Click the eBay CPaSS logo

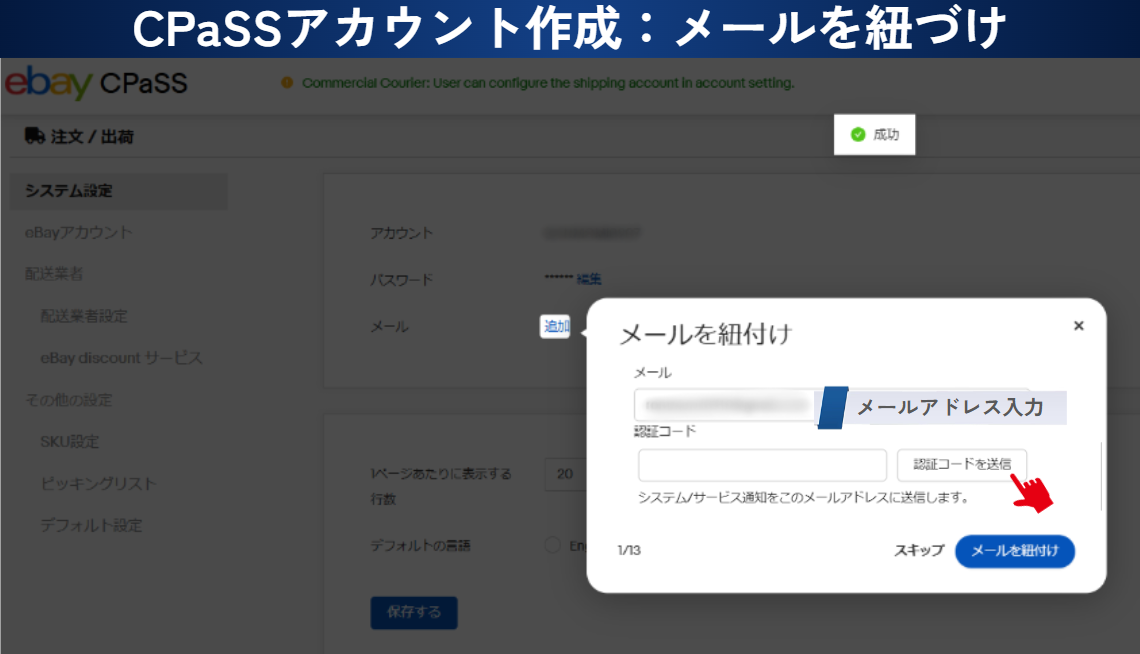click(96, 84)
